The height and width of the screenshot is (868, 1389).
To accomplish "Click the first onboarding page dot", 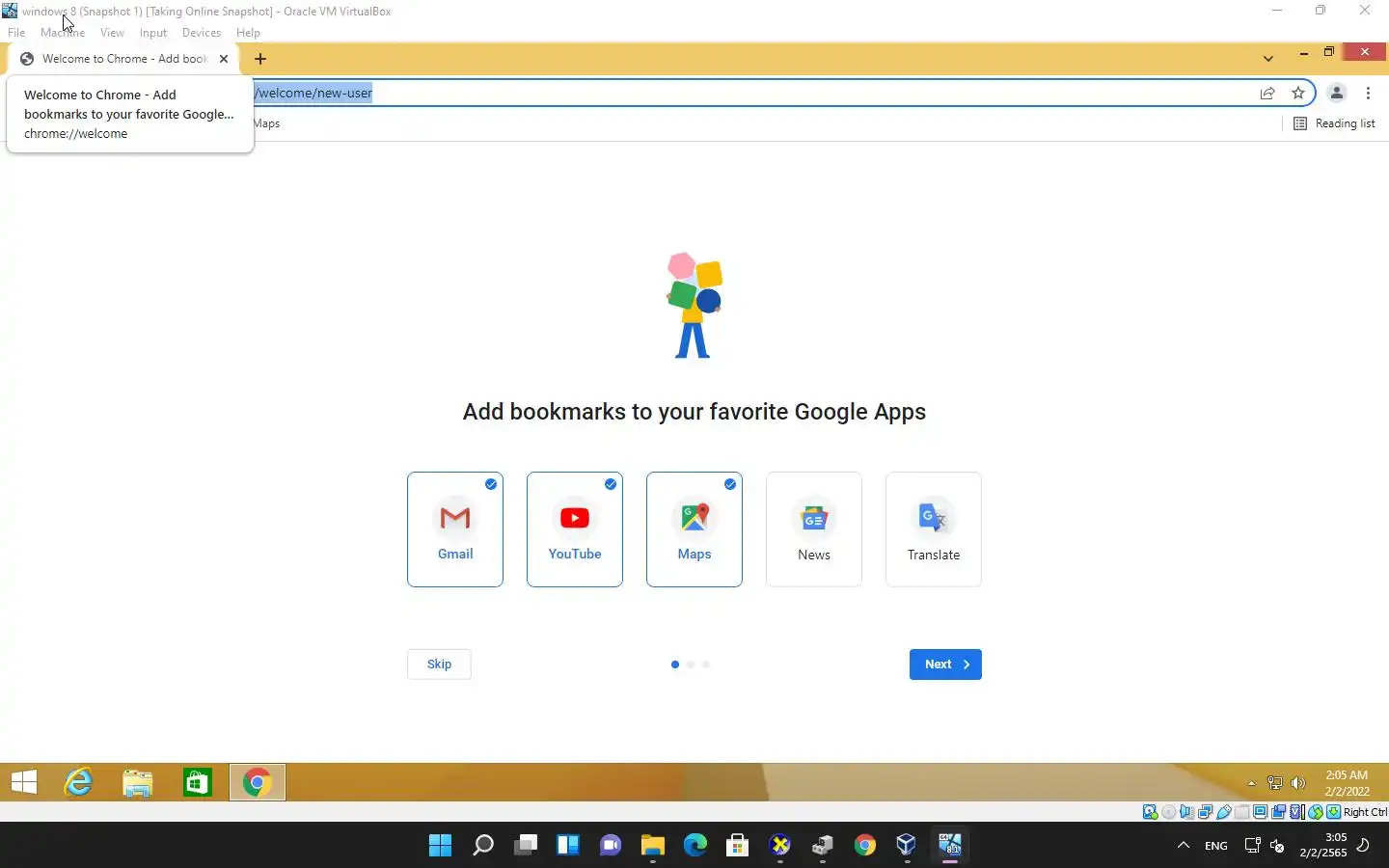I will click(x=675, y=665).
